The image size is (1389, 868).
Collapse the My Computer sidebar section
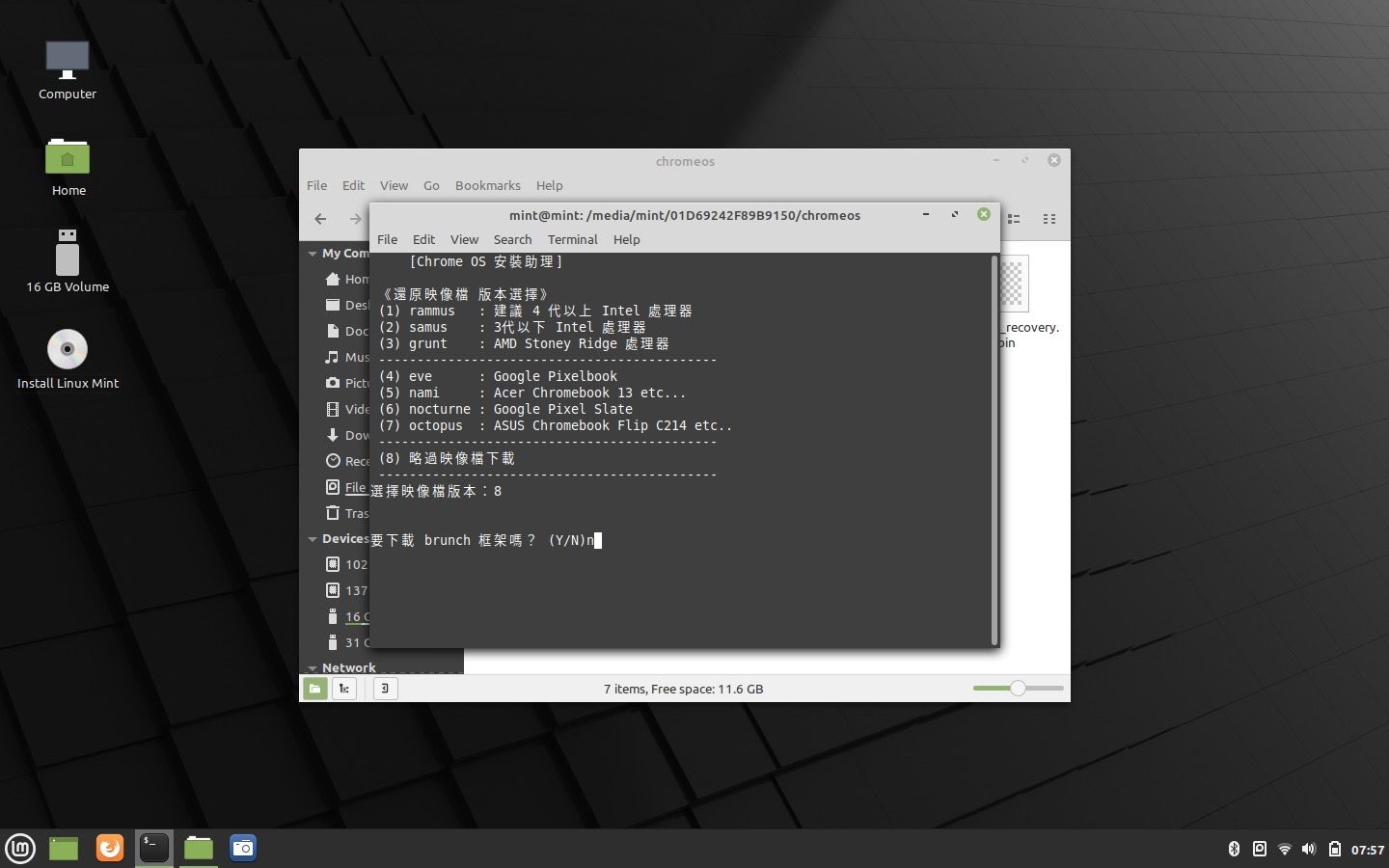313,254
